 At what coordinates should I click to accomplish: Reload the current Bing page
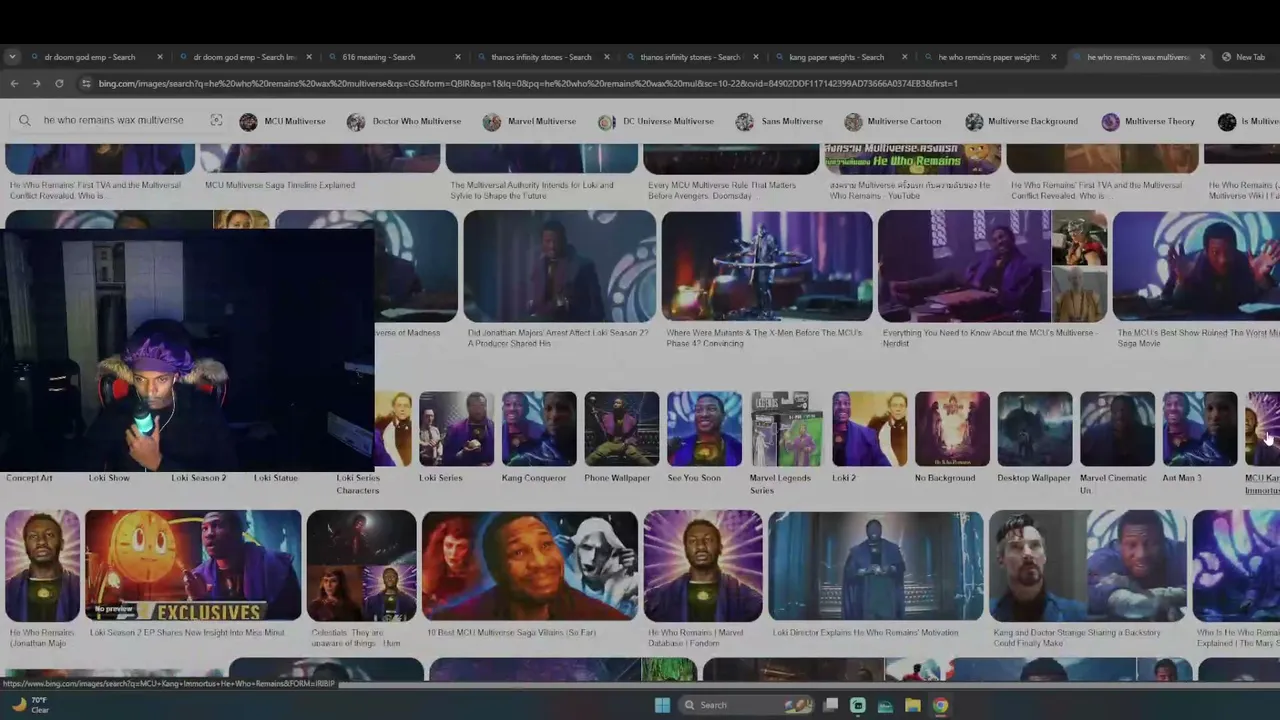(x=59, y=83)
